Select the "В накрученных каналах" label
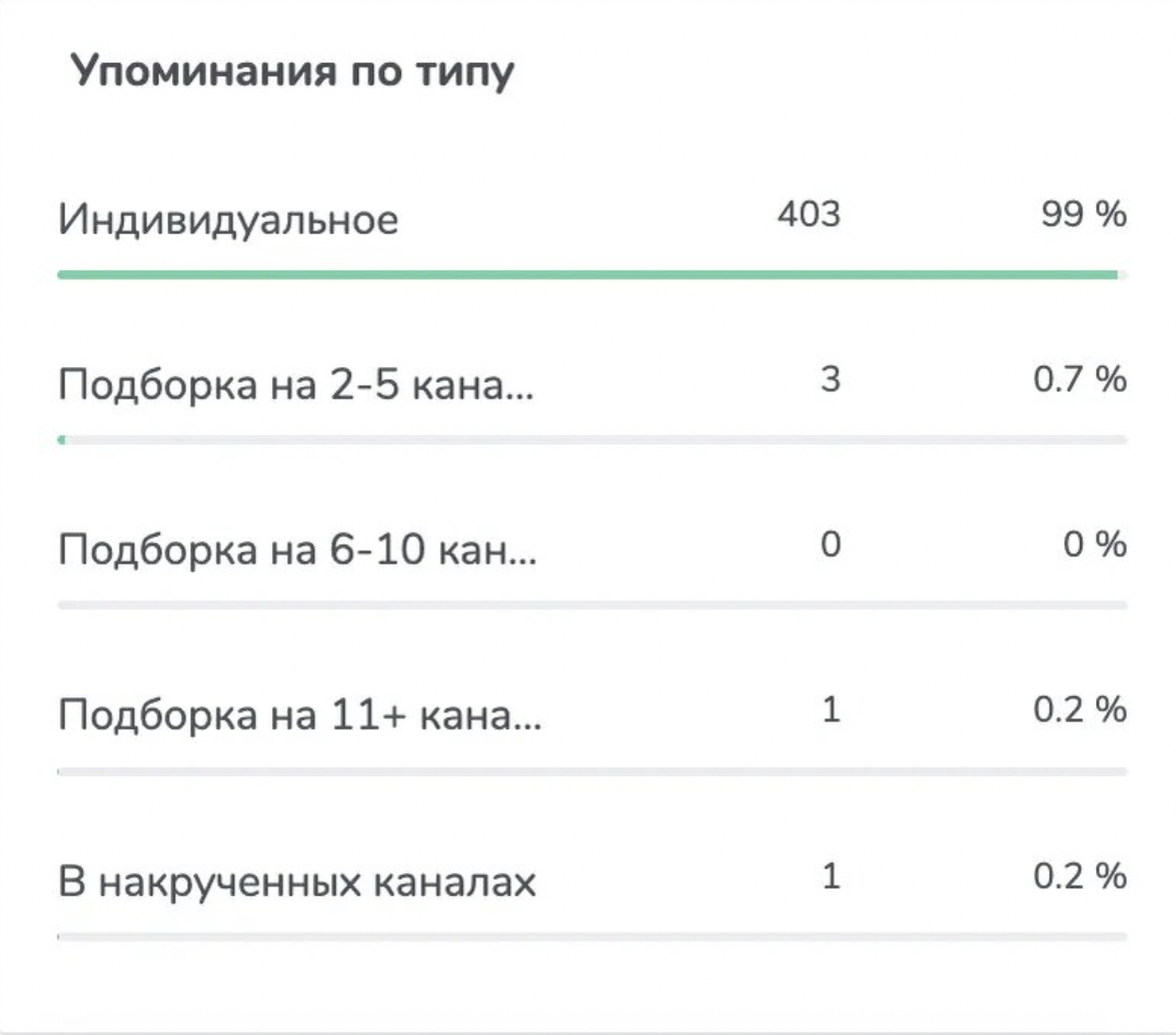The width and height of the screenshot is (1176, 1035). [x=297, y=883]
